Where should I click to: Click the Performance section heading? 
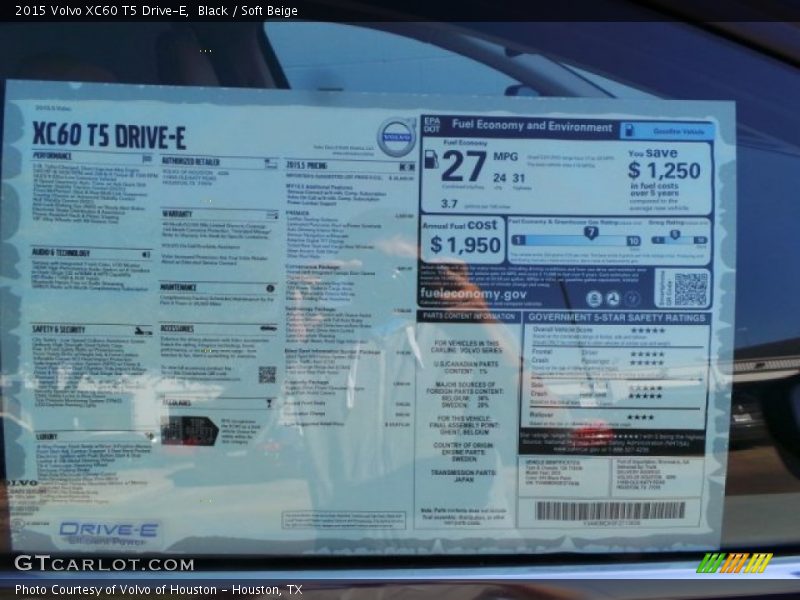tap(53, 156)
